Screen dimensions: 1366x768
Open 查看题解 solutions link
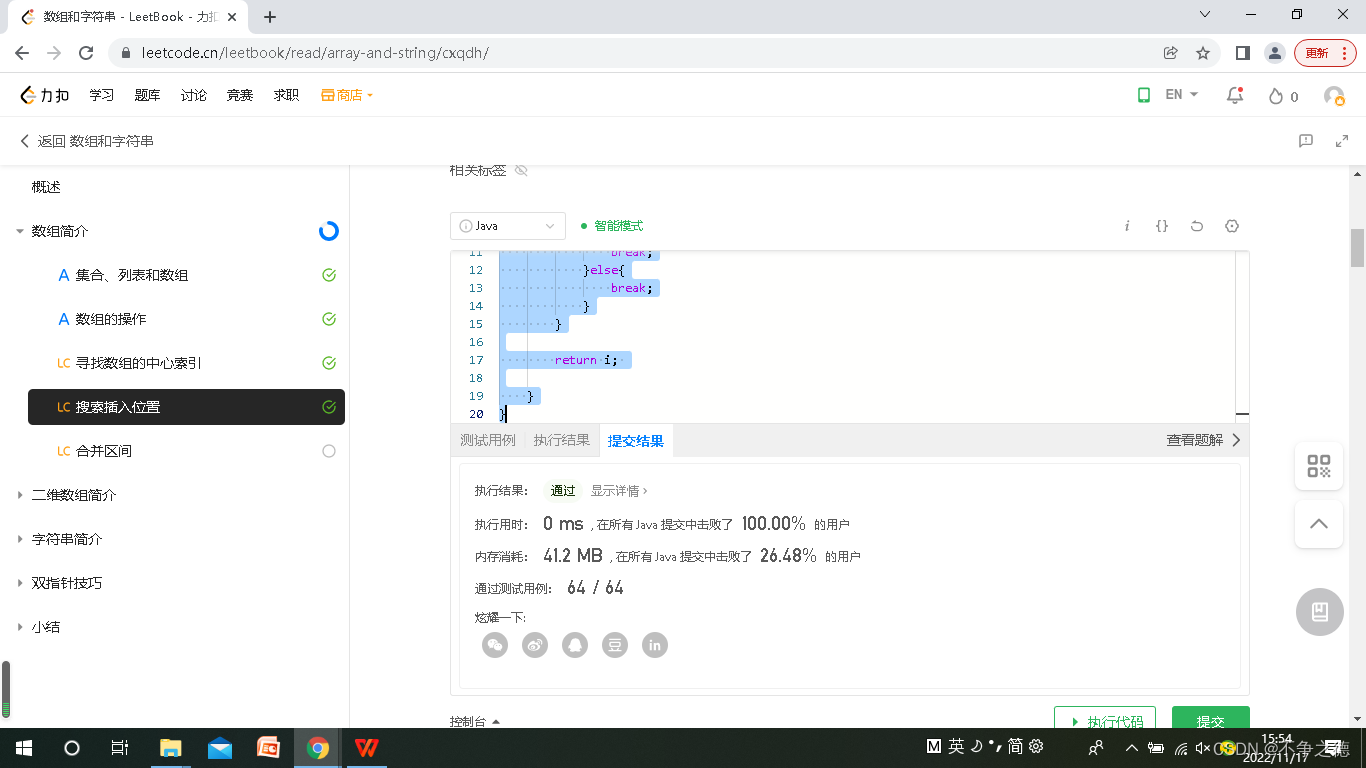pyautogui.click(x=1204, y=440)
